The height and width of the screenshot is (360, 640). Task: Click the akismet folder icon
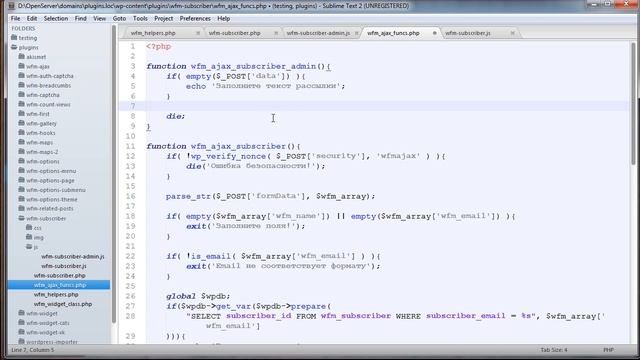tap(22, 57)
